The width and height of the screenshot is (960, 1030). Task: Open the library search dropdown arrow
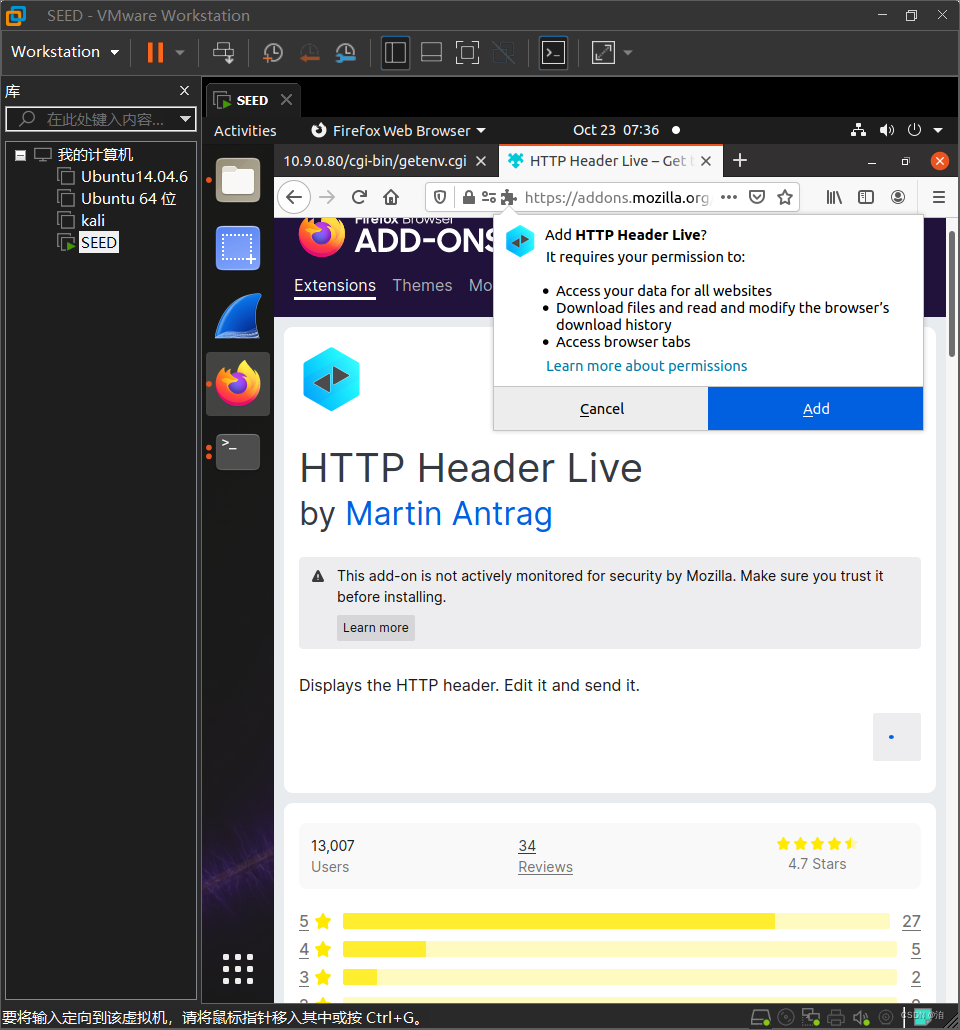coord(186,119)
